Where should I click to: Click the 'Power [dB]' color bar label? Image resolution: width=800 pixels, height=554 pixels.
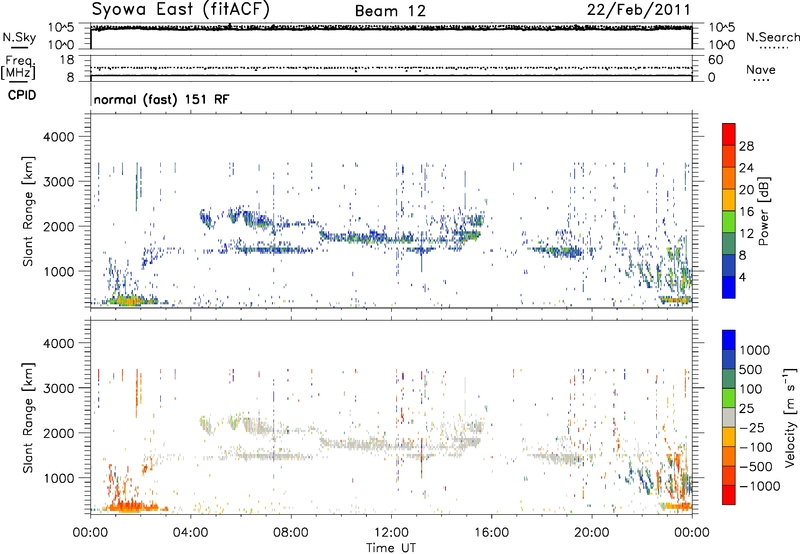763,211
